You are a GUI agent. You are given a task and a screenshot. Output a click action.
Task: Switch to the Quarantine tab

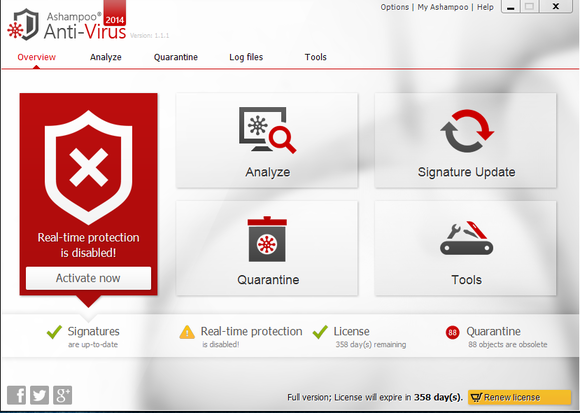click(176, 57)
